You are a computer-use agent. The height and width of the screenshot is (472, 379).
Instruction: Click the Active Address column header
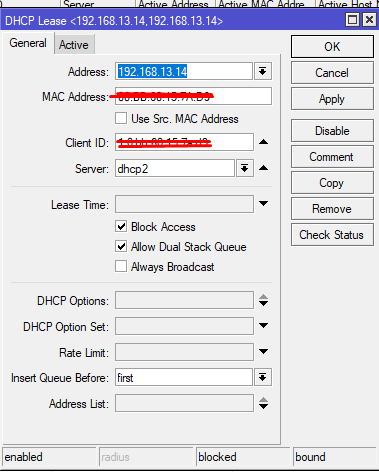175,4
